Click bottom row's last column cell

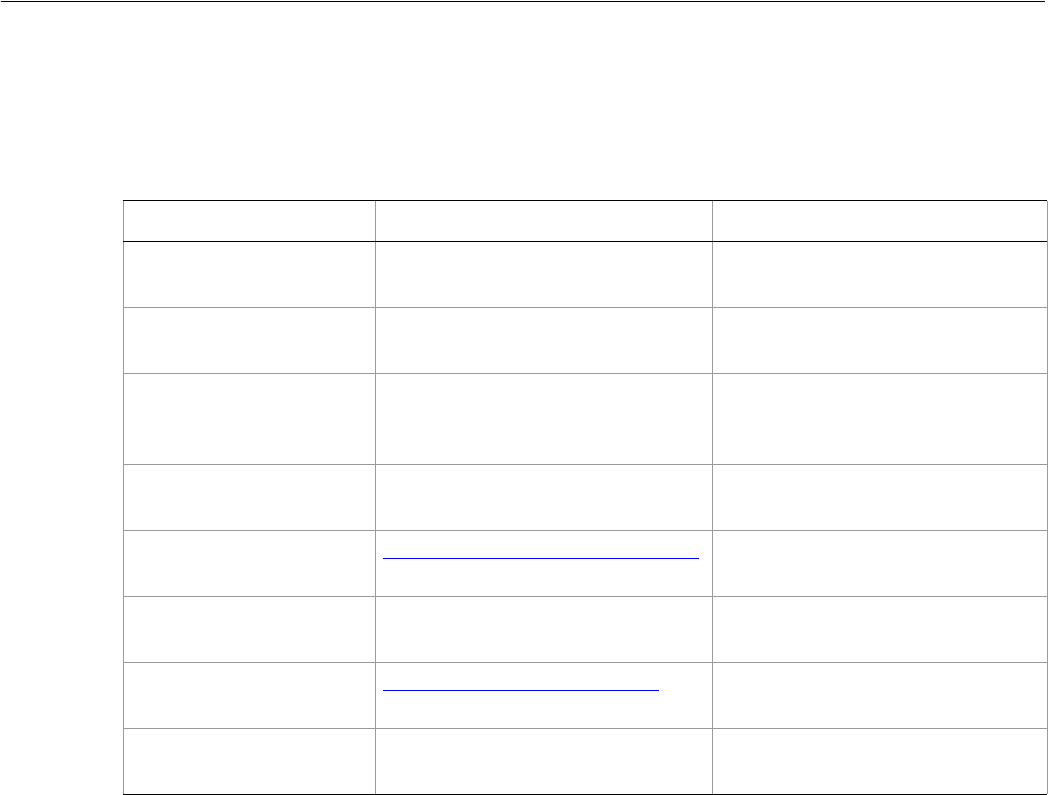point(880,761)
